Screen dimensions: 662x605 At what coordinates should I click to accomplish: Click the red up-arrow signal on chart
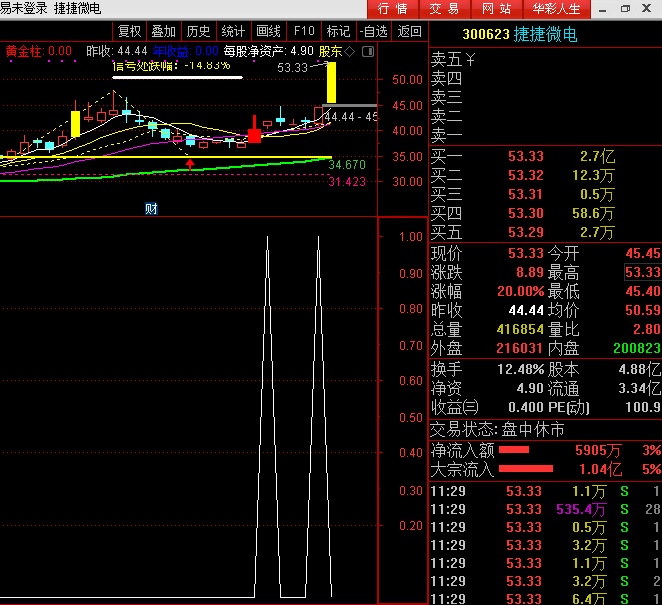point(191,162)
